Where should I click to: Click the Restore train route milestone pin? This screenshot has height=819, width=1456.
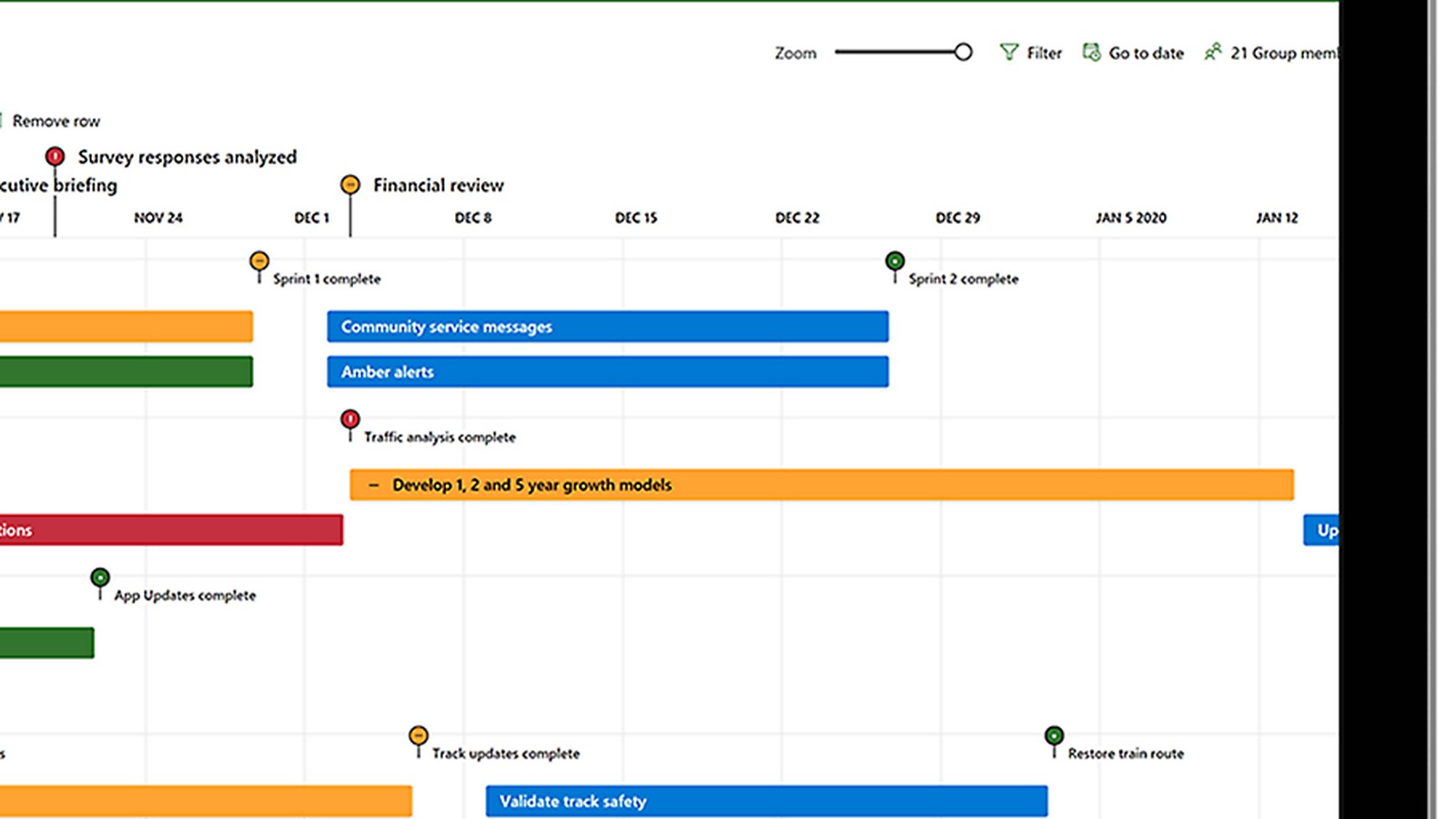(1054, 735)
